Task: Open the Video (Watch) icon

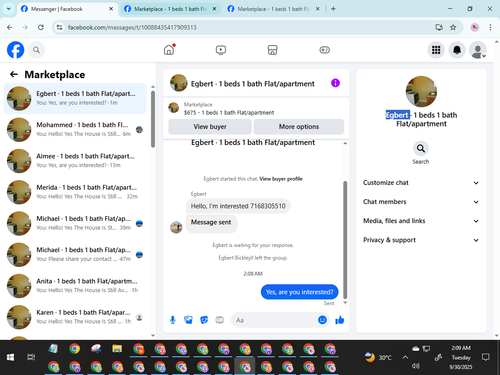Action: pos(221,50)
